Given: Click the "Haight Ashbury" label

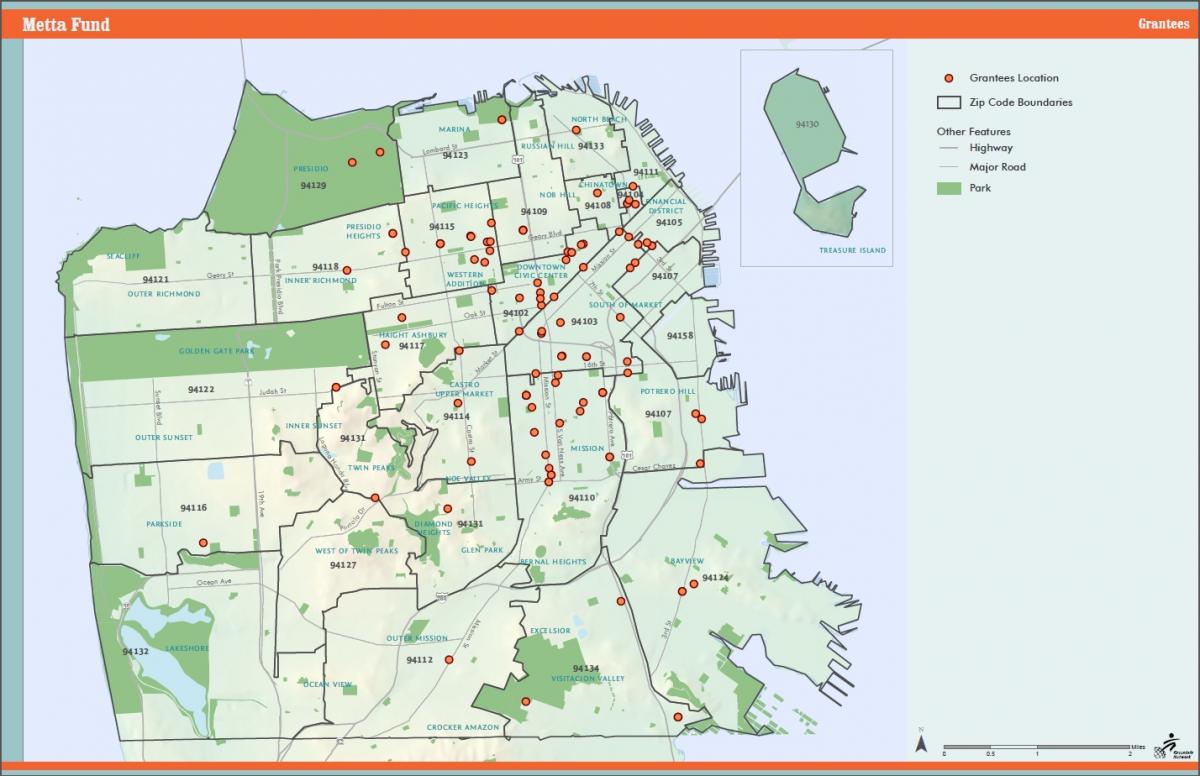Looking at the screenshot, I should coord(413,335).
